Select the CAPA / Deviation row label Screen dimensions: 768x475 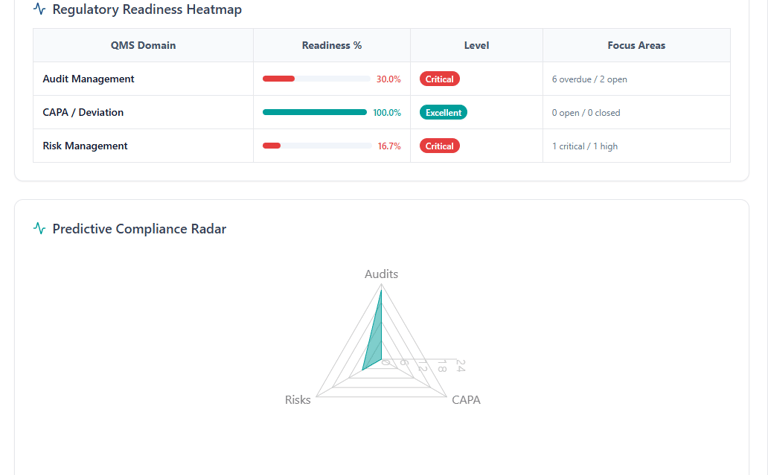(x=83, y=113)
